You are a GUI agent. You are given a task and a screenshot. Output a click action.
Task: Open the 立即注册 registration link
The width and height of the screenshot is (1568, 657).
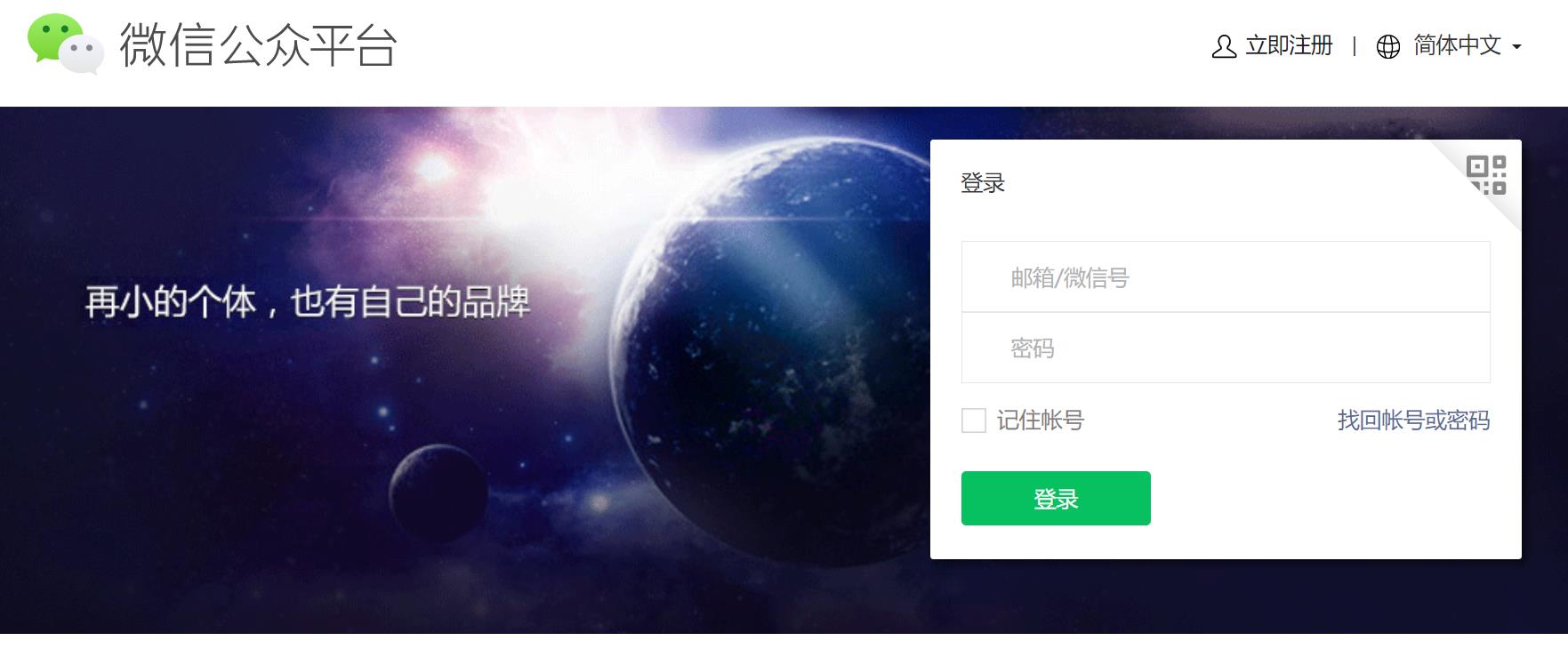coord(1289,45)
